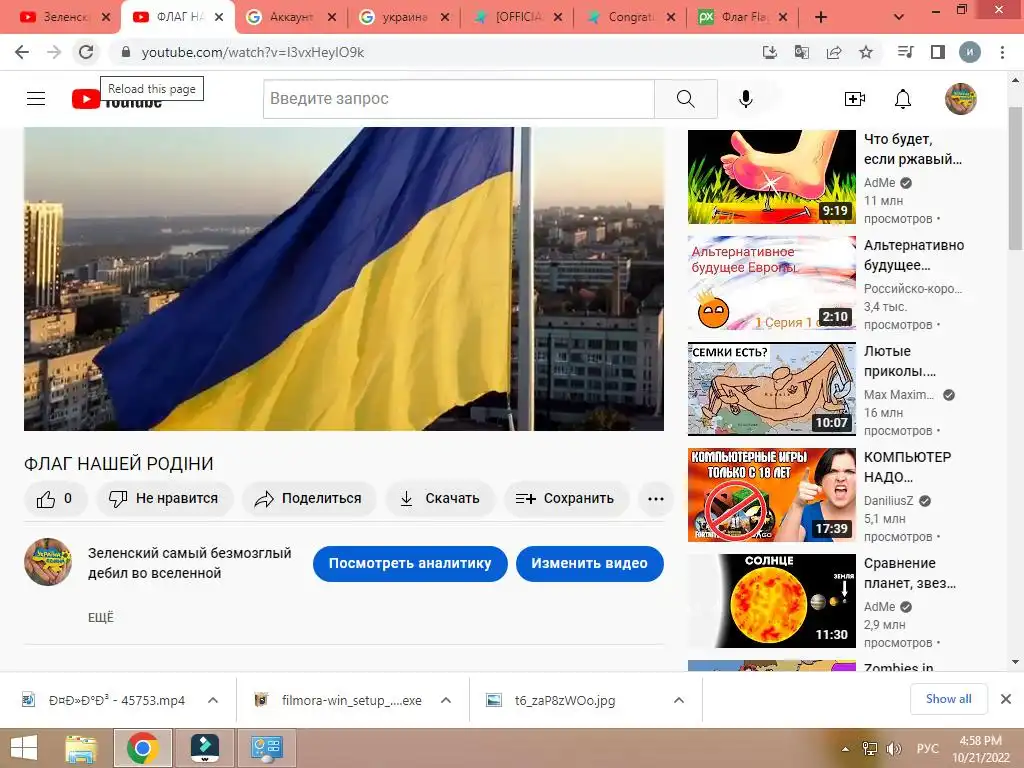
Task: Click the volume icon in system tray
Action: coord(893,749)
